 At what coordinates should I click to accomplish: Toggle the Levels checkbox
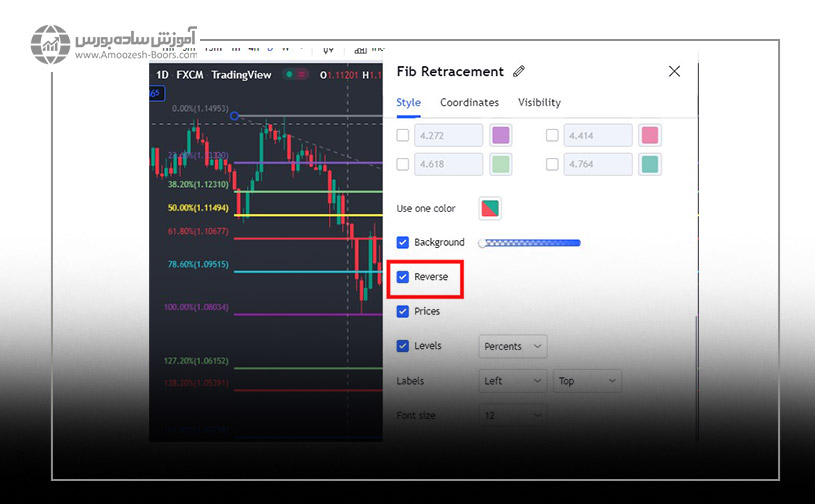(403, 346)
